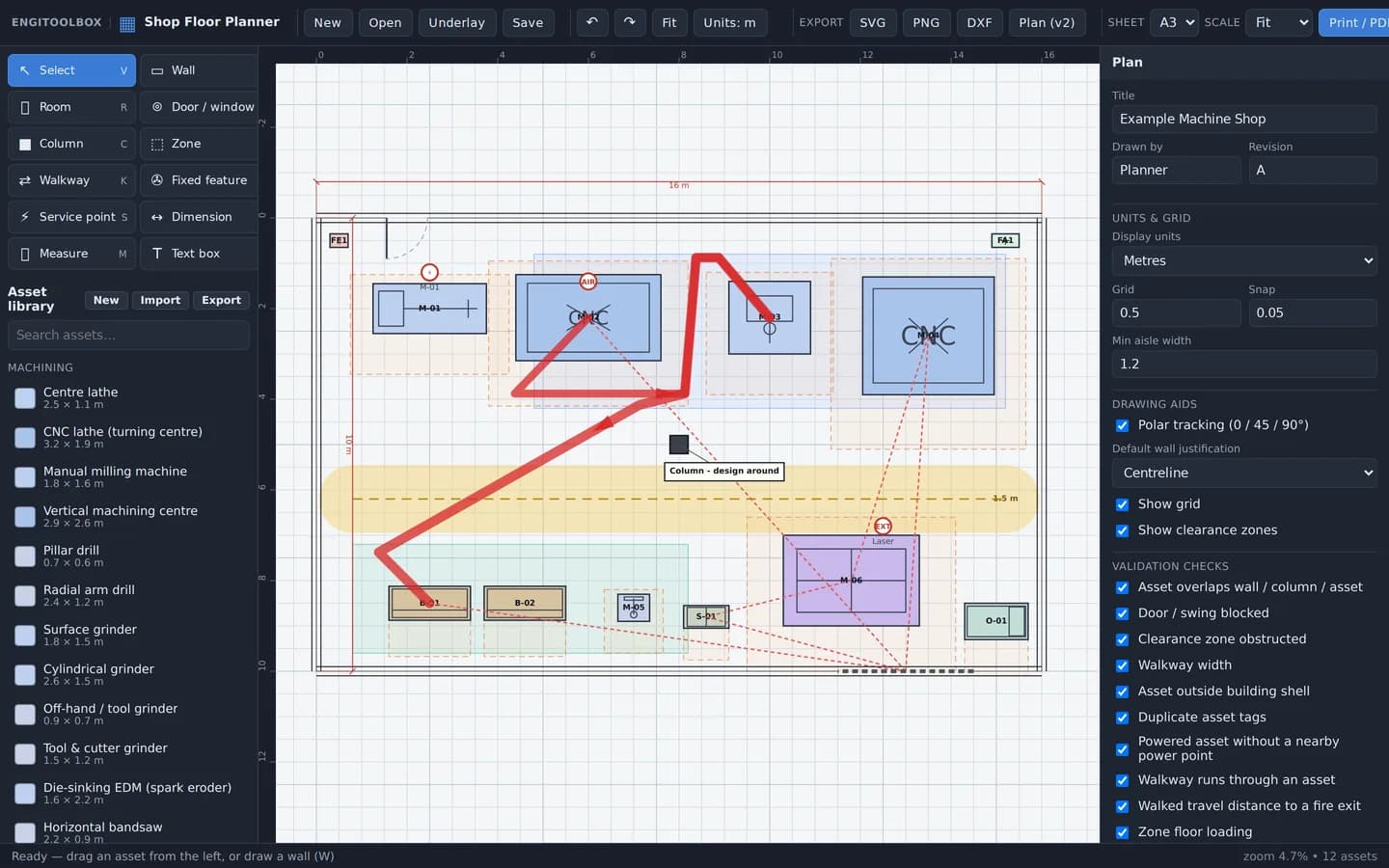Disable the Show grid checkbox
This screenshot has height=868, width=1389.
(x=1122, y=504)
